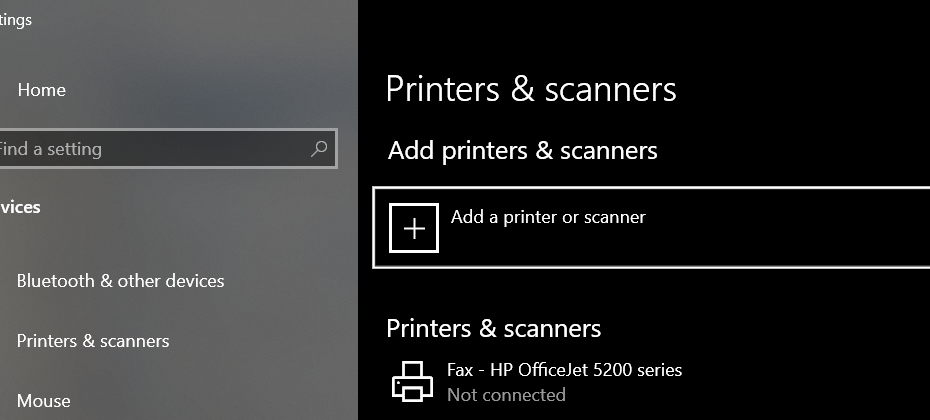
Task: Click the large Printers & scanners page title
Action: point(531,89)
